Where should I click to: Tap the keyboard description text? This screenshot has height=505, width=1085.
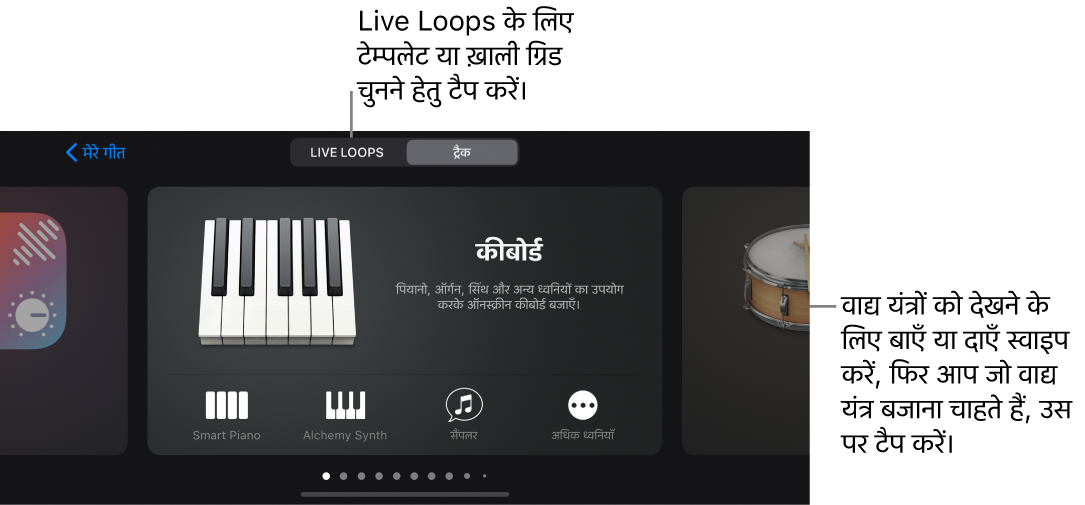point(509,297)
